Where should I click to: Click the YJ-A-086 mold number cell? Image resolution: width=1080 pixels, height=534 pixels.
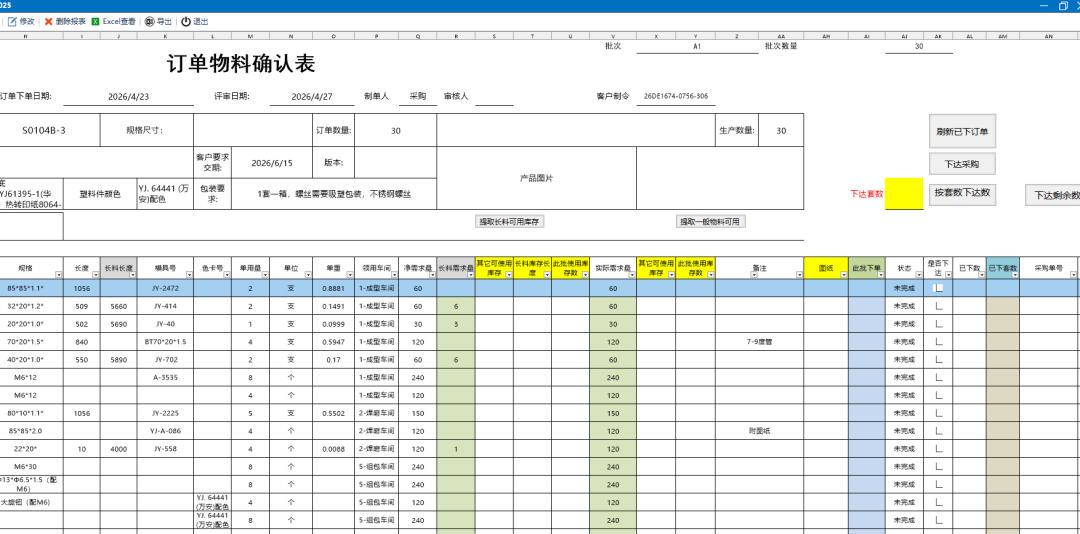coord(165,431)
